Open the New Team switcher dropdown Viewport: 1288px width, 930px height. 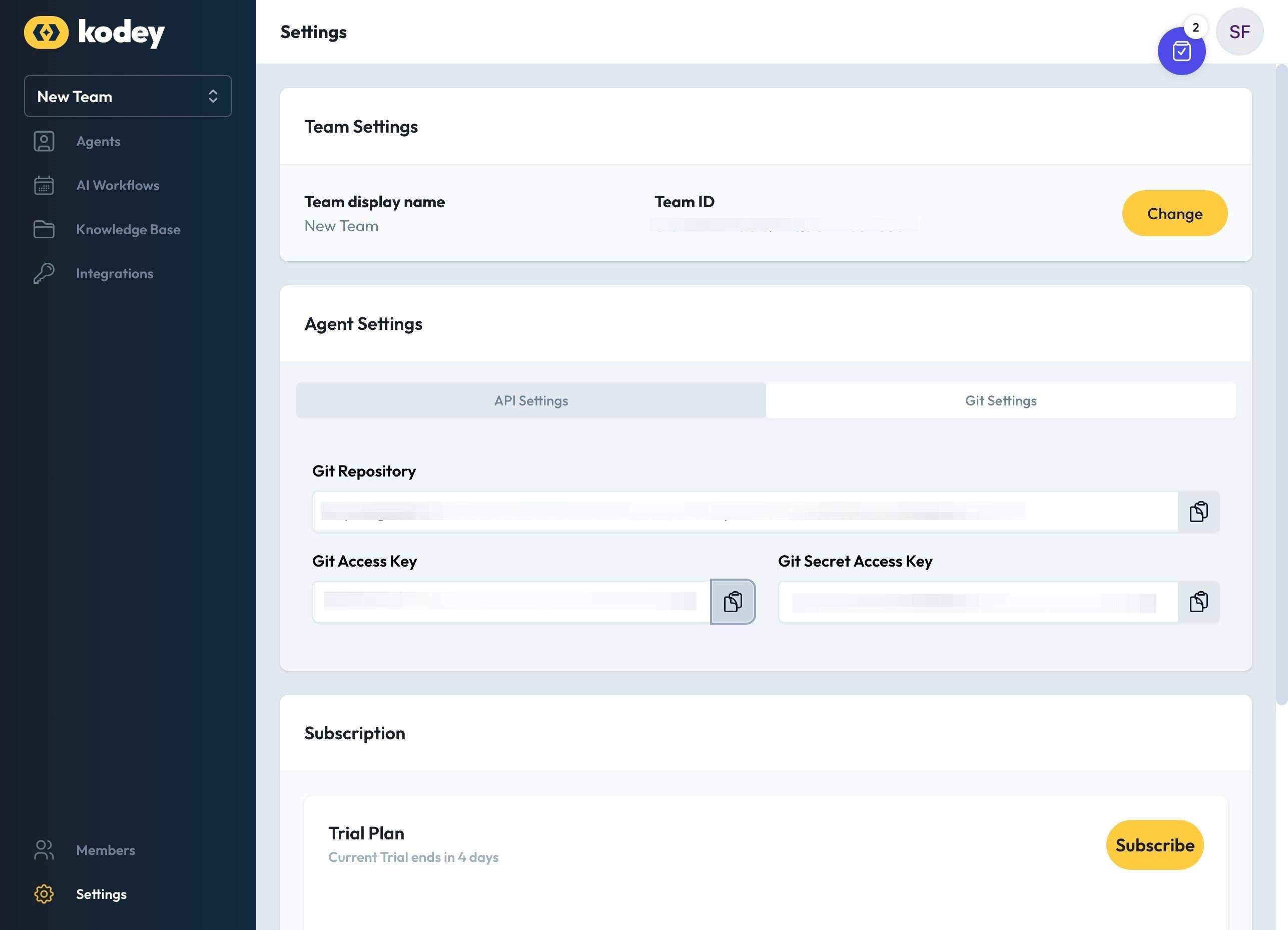128,96
